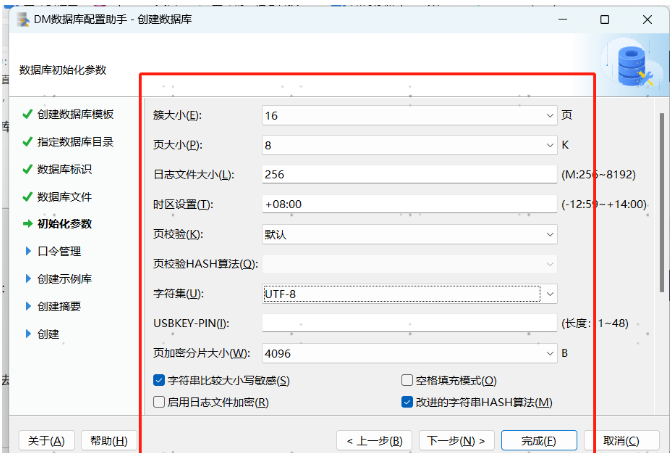
Task: Click the blue triangle beside 创建 step
Action: click(28, 334)
